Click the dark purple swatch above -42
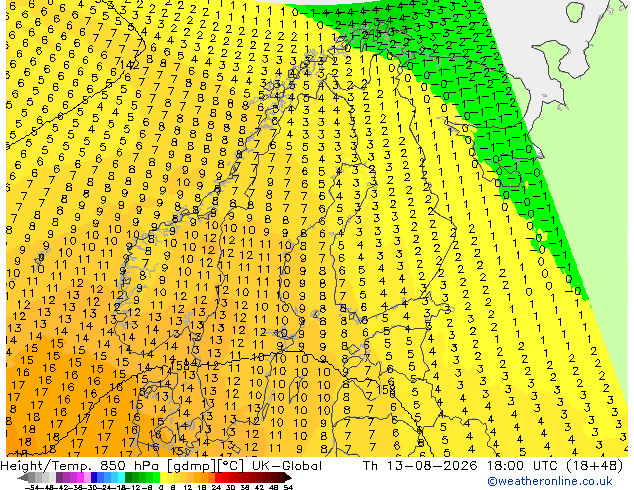The width and height of the screenshot is (634, 490). (59, 477)
